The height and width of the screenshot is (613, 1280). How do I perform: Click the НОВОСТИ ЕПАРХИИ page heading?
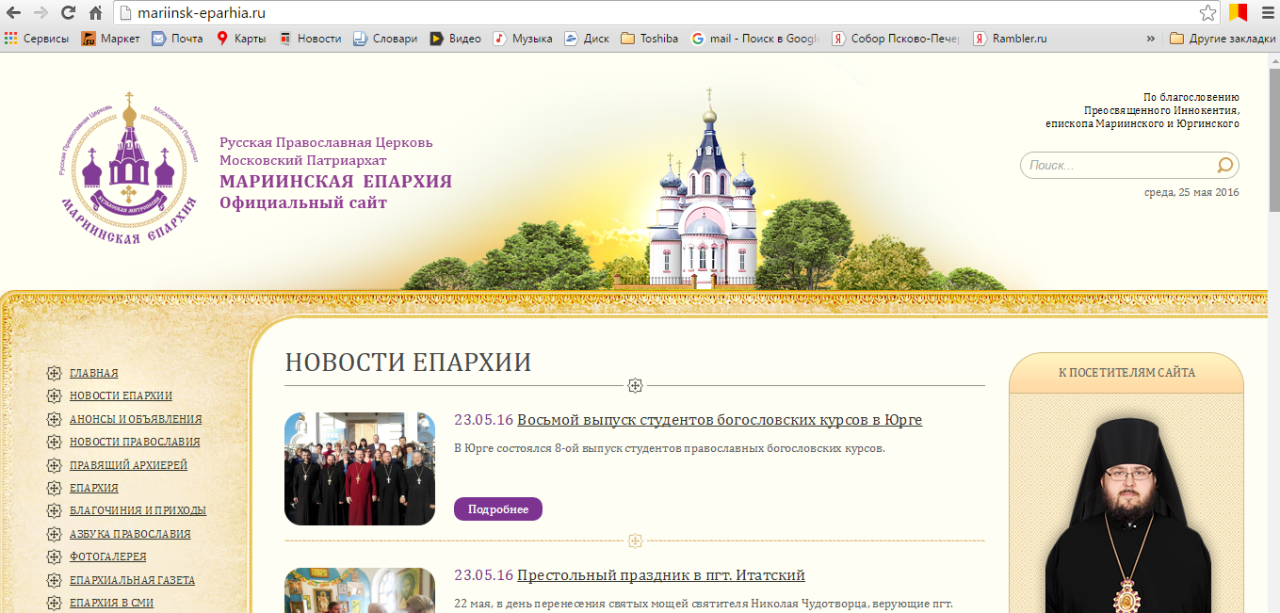408,362
